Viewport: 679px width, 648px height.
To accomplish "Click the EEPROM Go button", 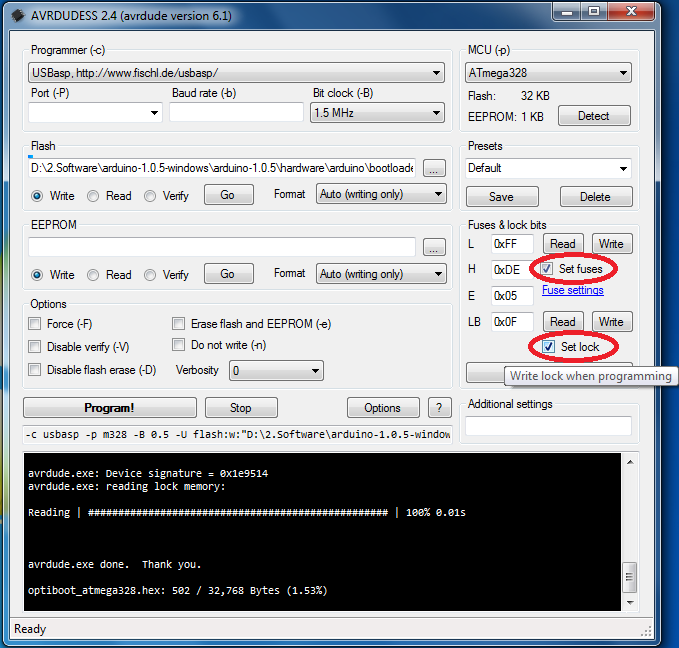I will tap(229, 274).
